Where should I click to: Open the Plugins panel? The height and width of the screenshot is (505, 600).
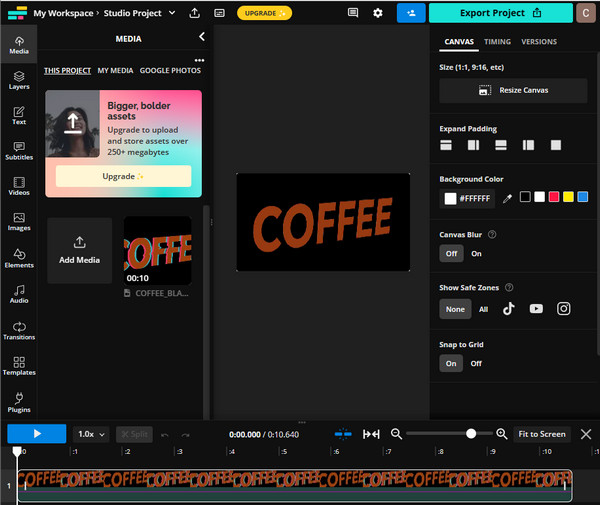pos(19,402)
